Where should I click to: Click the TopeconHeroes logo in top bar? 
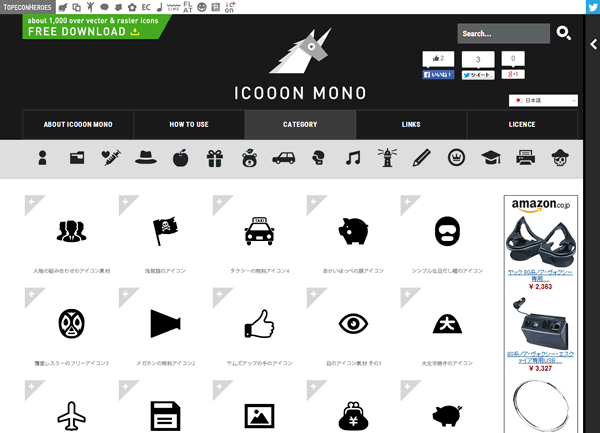[x=27, y=7]
